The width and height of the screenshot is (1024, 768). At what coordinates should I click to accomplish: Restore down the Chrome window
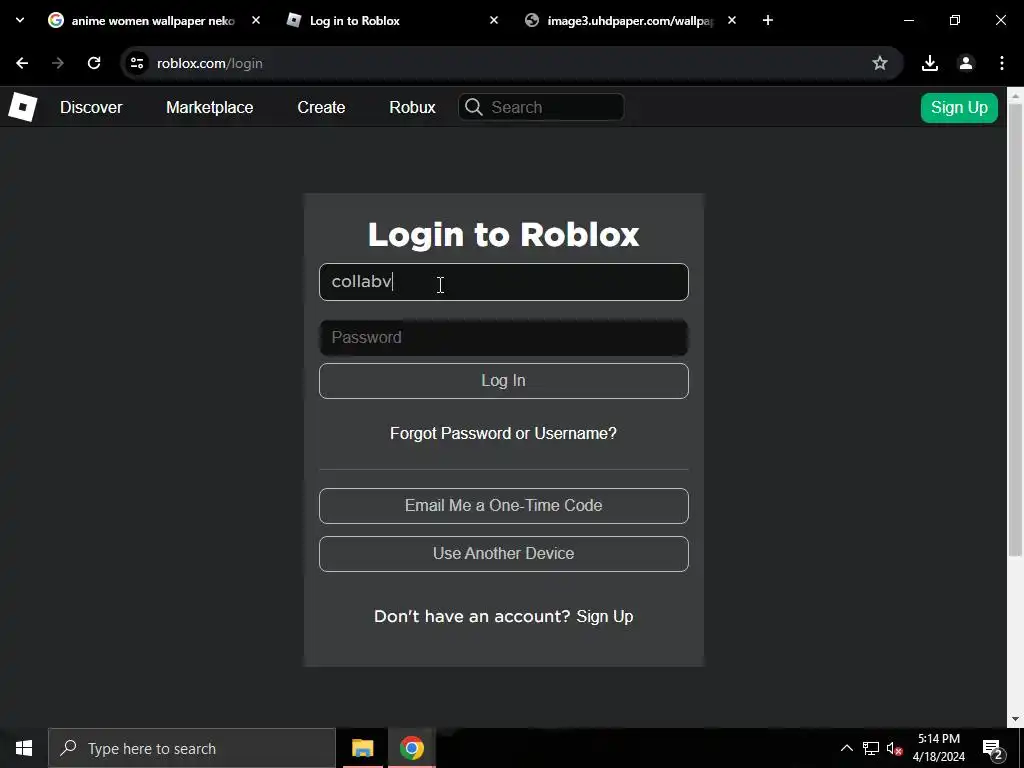[x=955, y=20]
